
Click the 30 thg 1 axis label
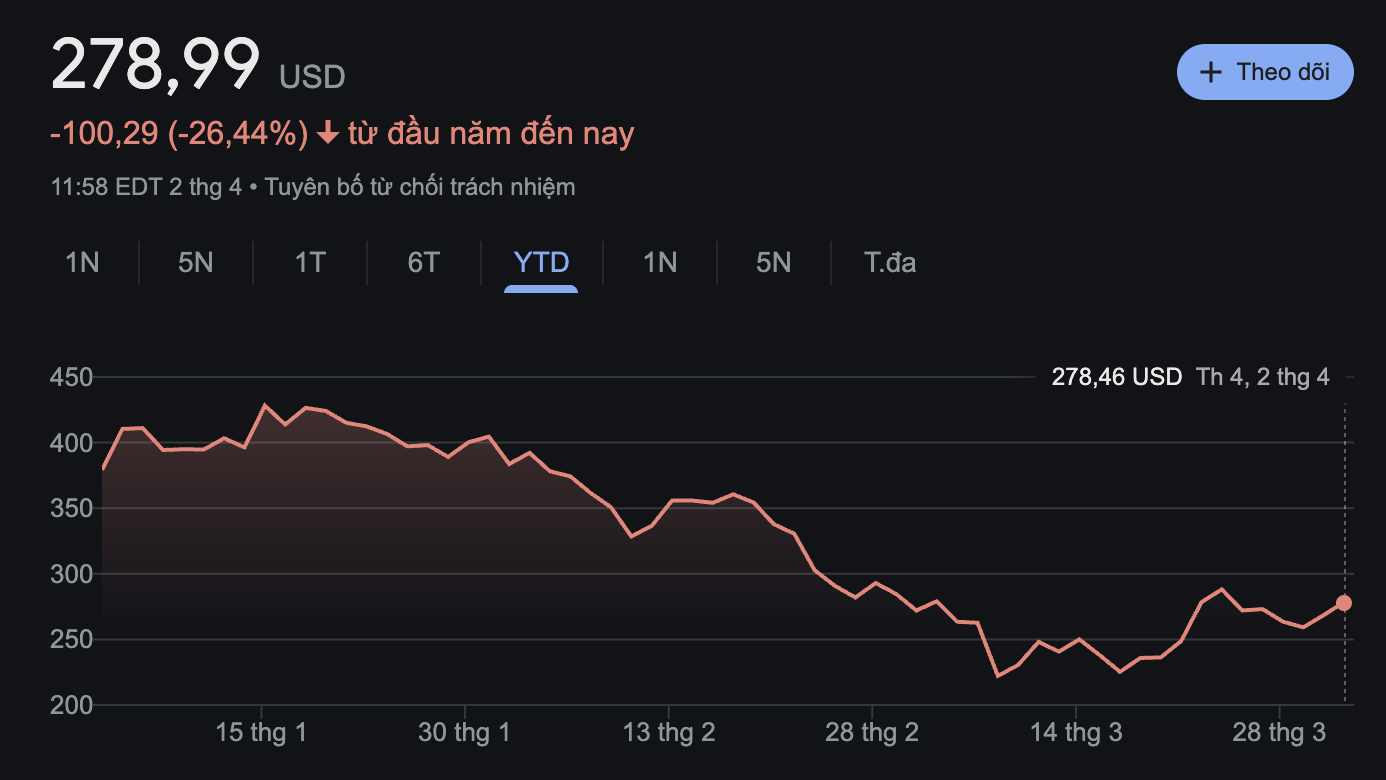click(464, 732)
